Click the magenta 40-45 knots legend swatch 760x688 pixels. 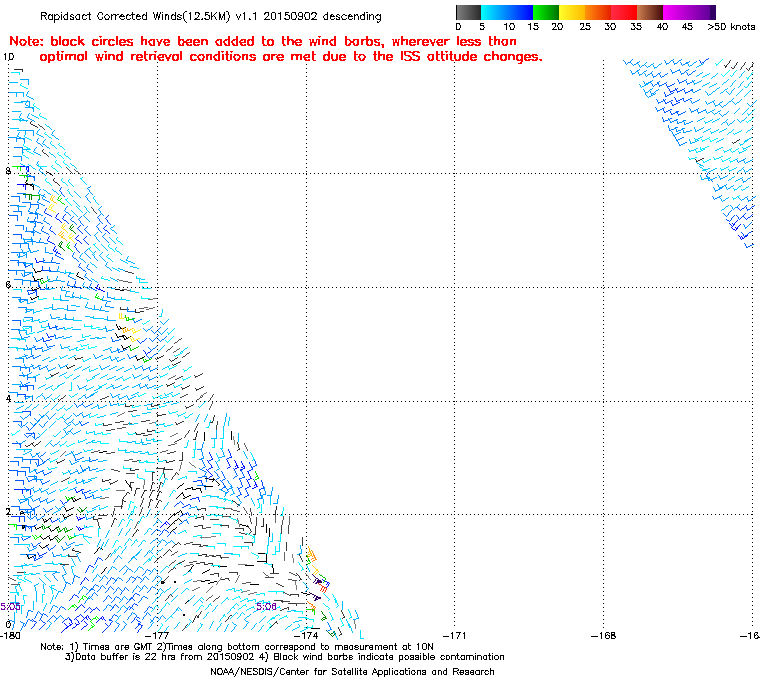[677, 12]
